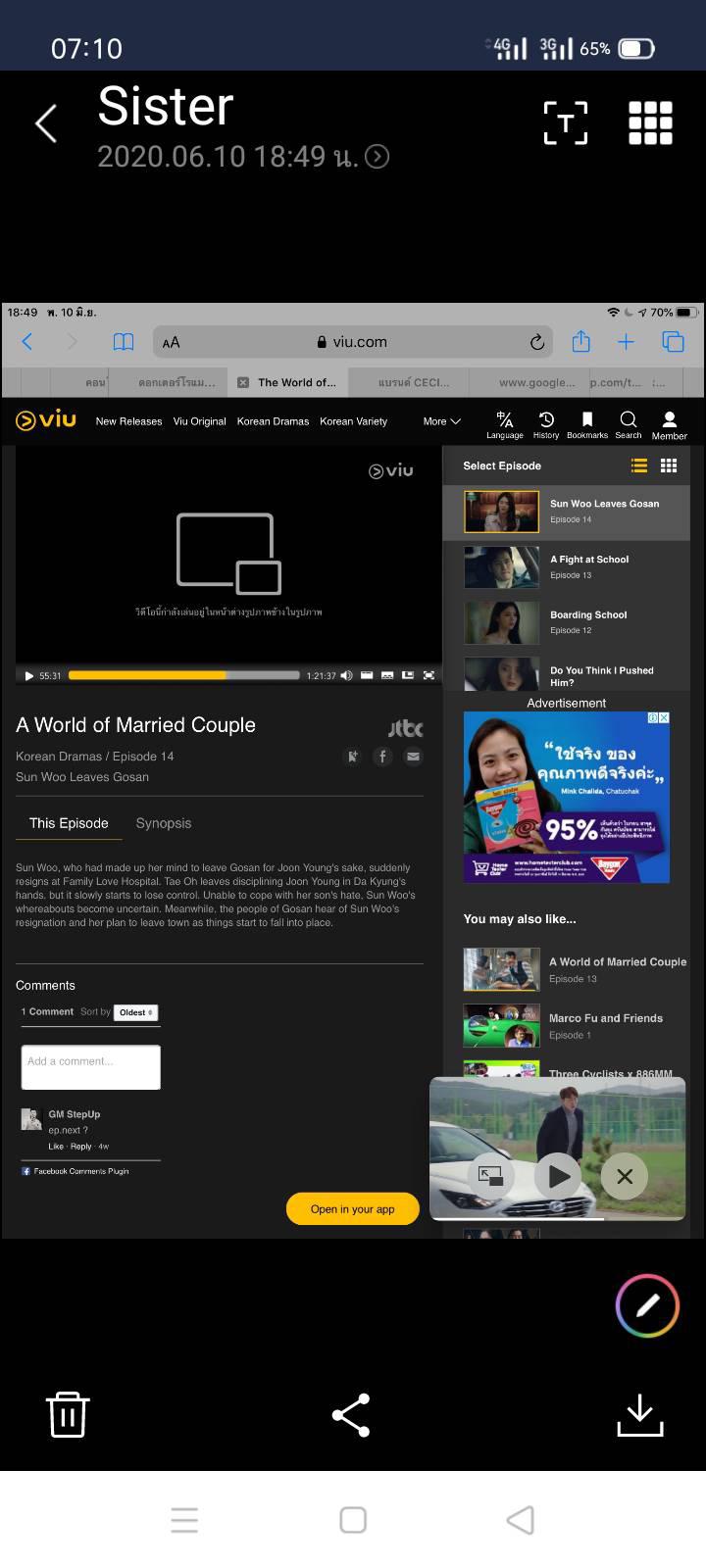This screenshot has width=706, height=1568.
Task: Select episode A Fight at School
Action: tap(566, 566)
